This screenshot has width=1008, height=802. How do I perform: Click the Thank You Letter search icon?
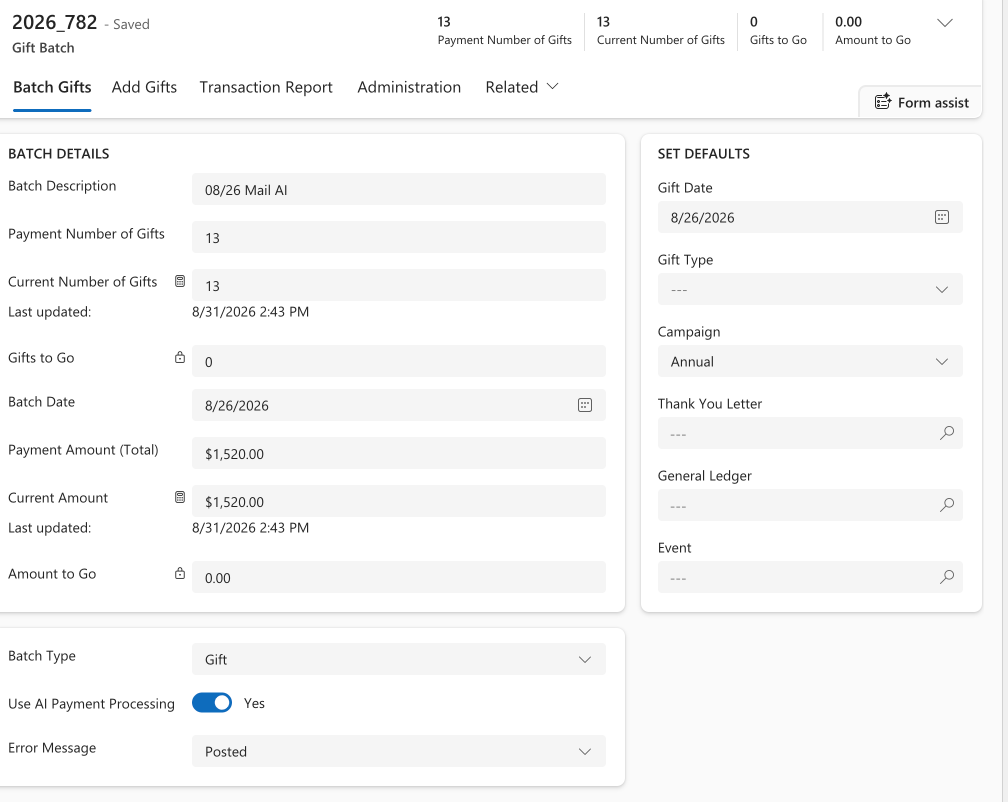tap(946, 433)
